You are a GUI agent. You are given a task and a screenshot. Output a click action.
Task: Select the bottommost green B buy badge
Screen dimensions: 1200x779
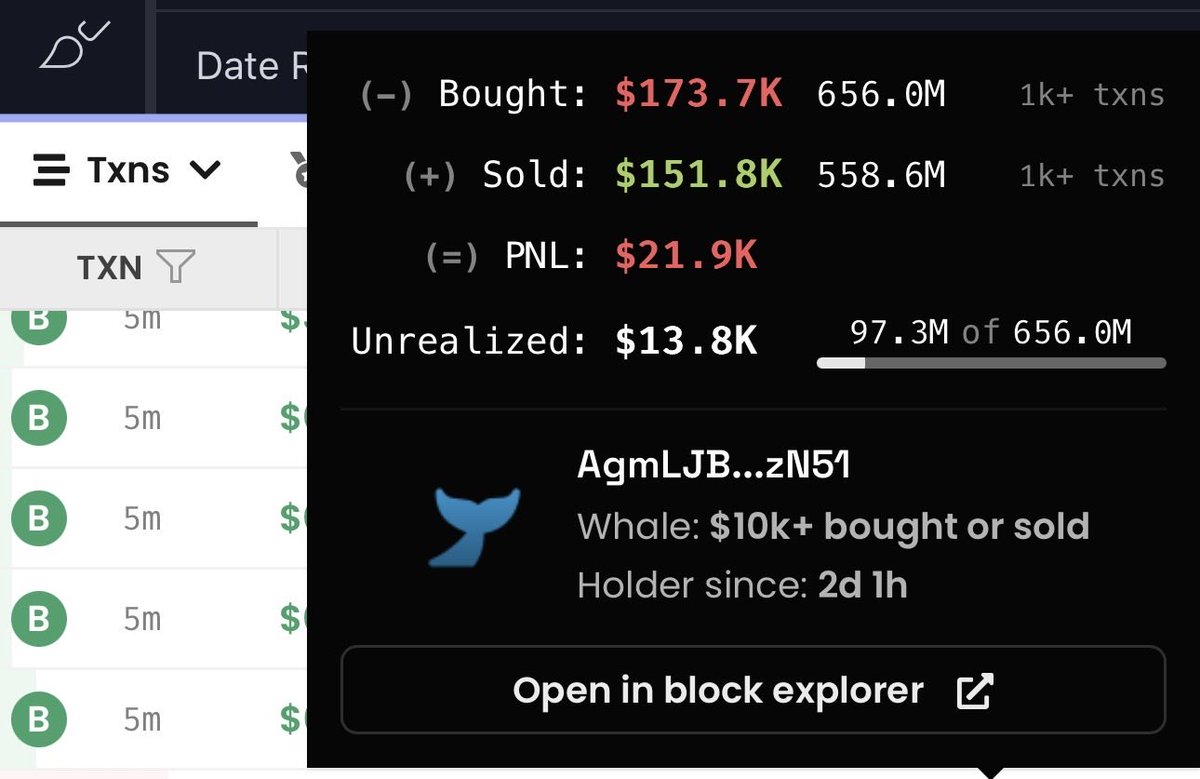(x=38, y=719)
